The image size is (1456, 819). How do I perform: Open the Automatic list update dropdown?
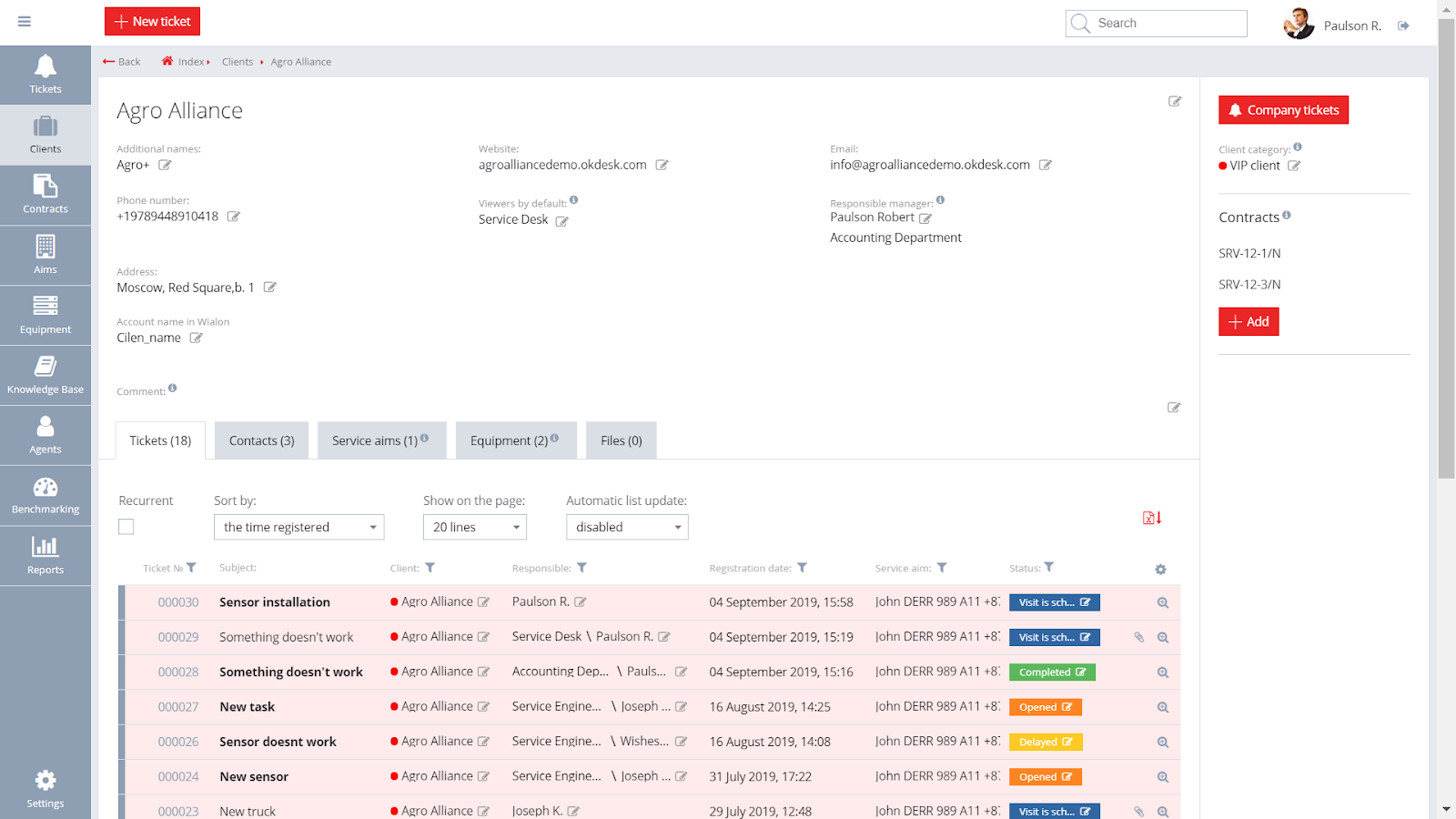click(626, 526)
